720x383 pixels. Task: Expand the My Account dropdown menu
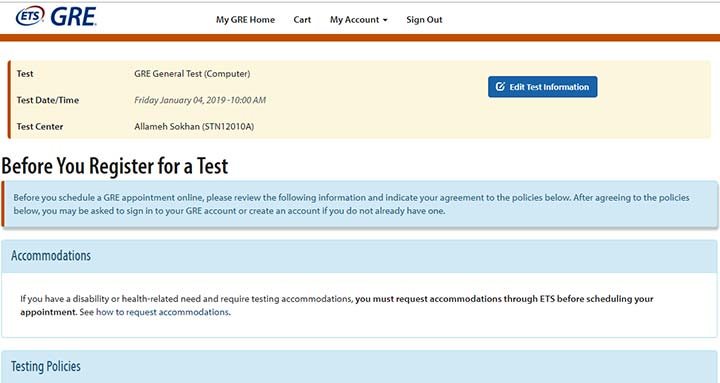tap(359, 20)
